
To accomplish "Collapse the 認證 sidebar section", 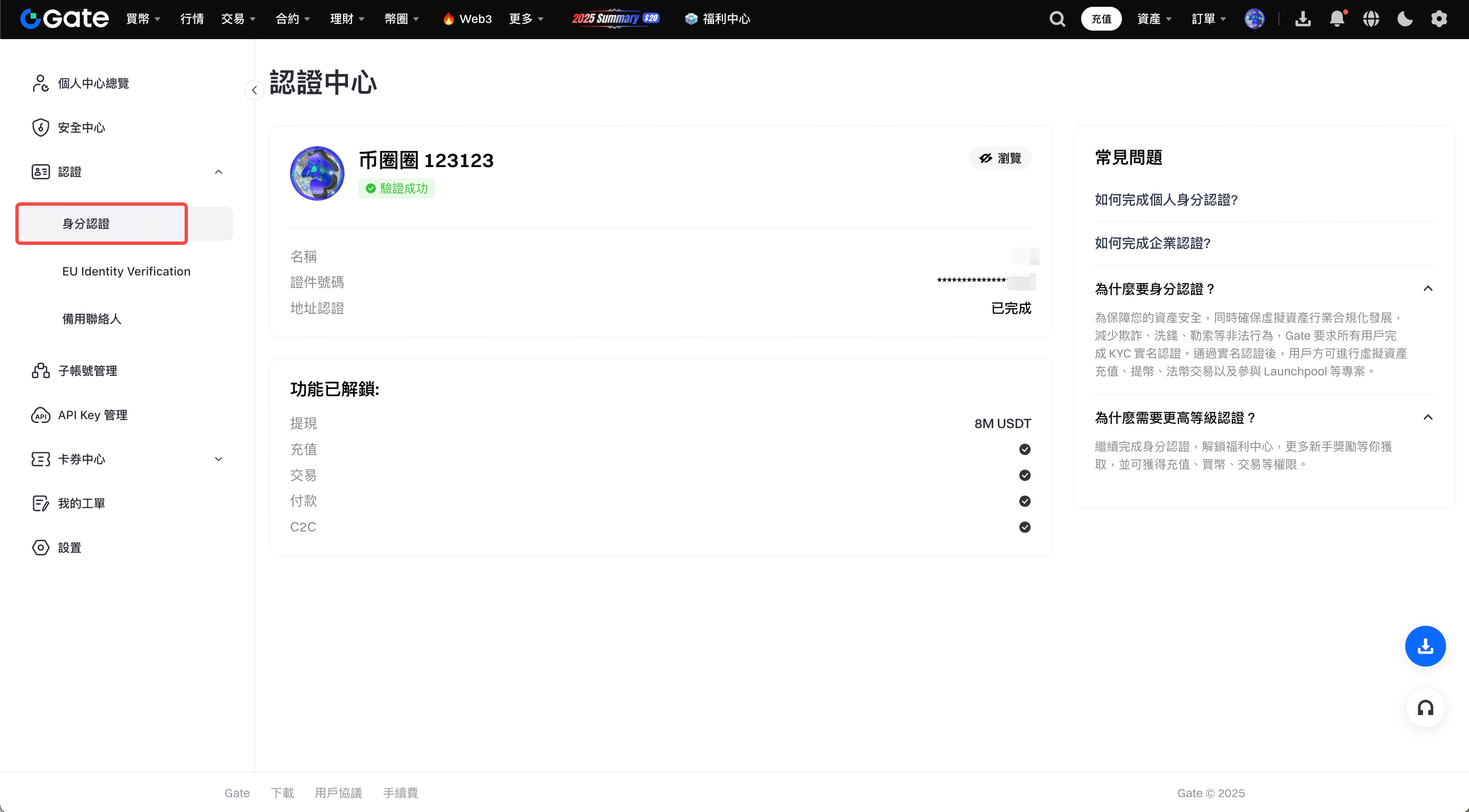I will coord(219,172).
